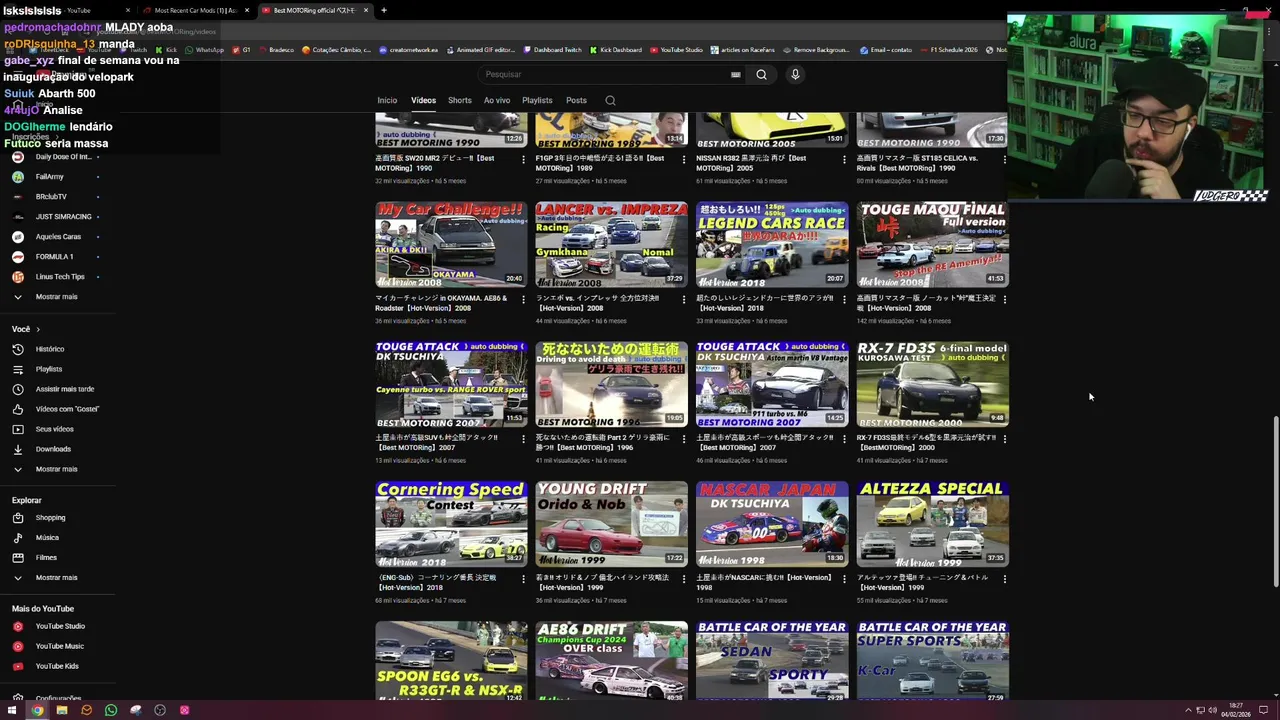Screen dimensions: 1280x720
Task: Click the YouTube search magnifier button
Action: click(761, 74)
